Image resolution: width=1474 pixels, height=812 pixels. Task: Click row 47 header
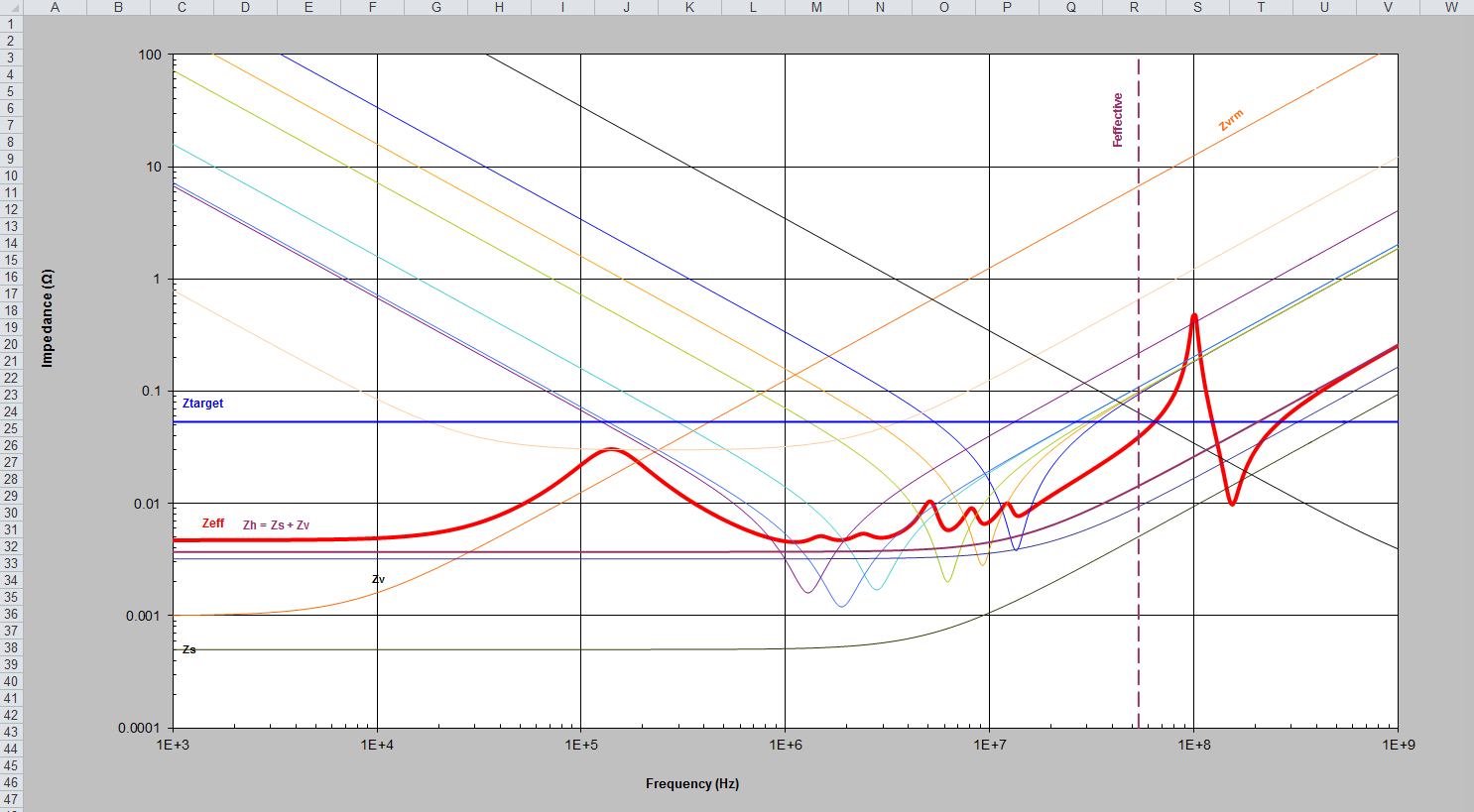[x=11, y=799]
